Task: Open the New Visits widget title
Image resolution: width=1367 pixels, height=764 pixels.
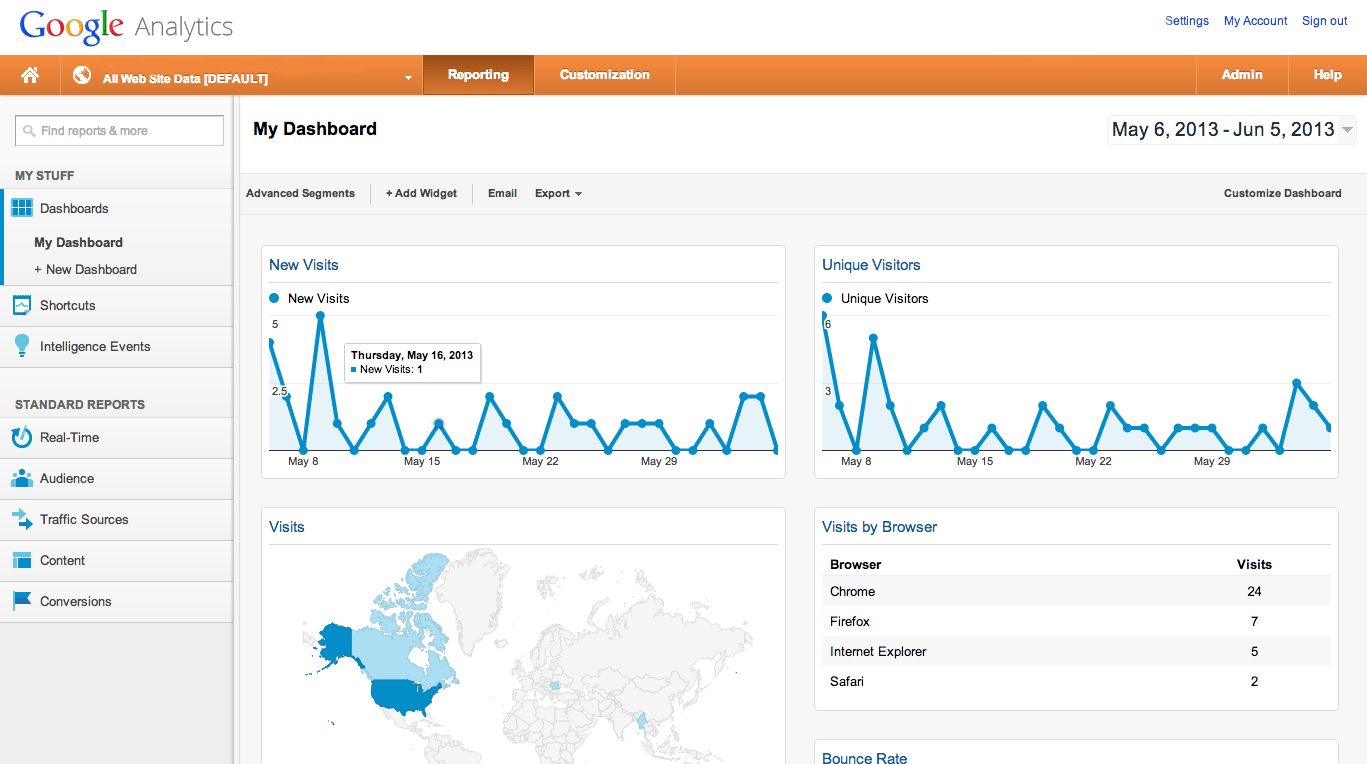Action: point(304,265)
